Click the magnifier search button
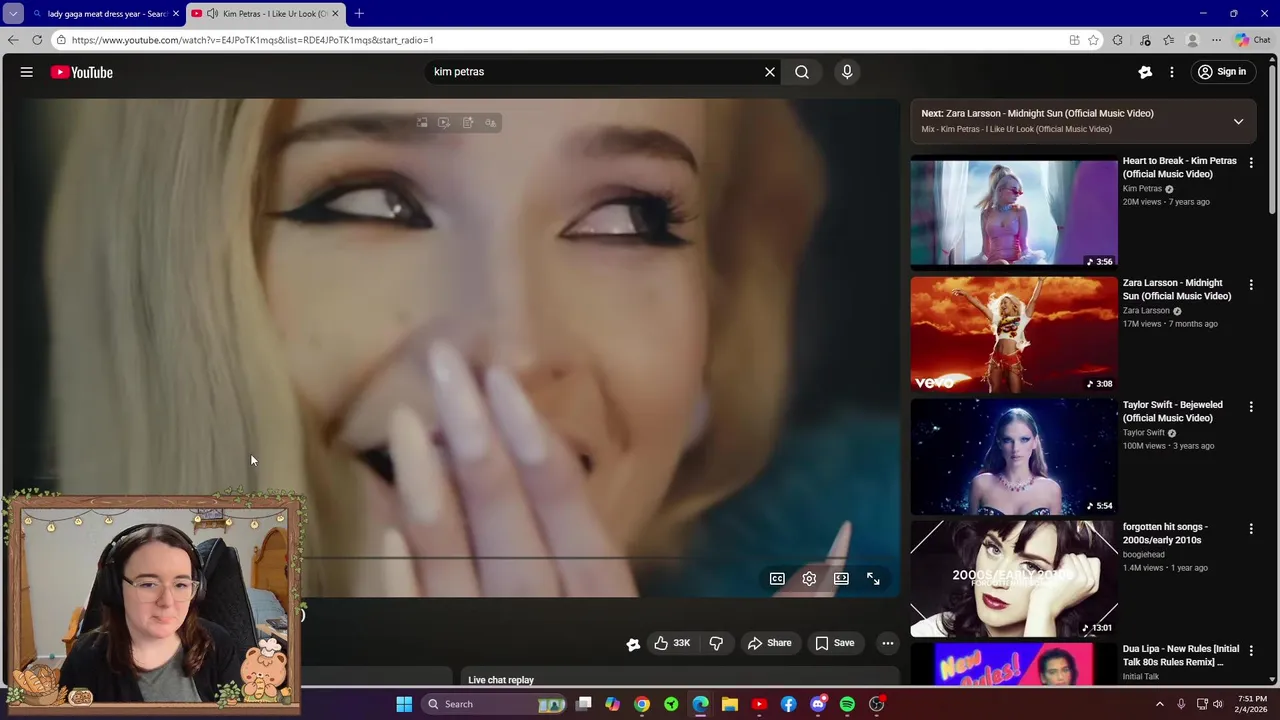 point(802,72)
